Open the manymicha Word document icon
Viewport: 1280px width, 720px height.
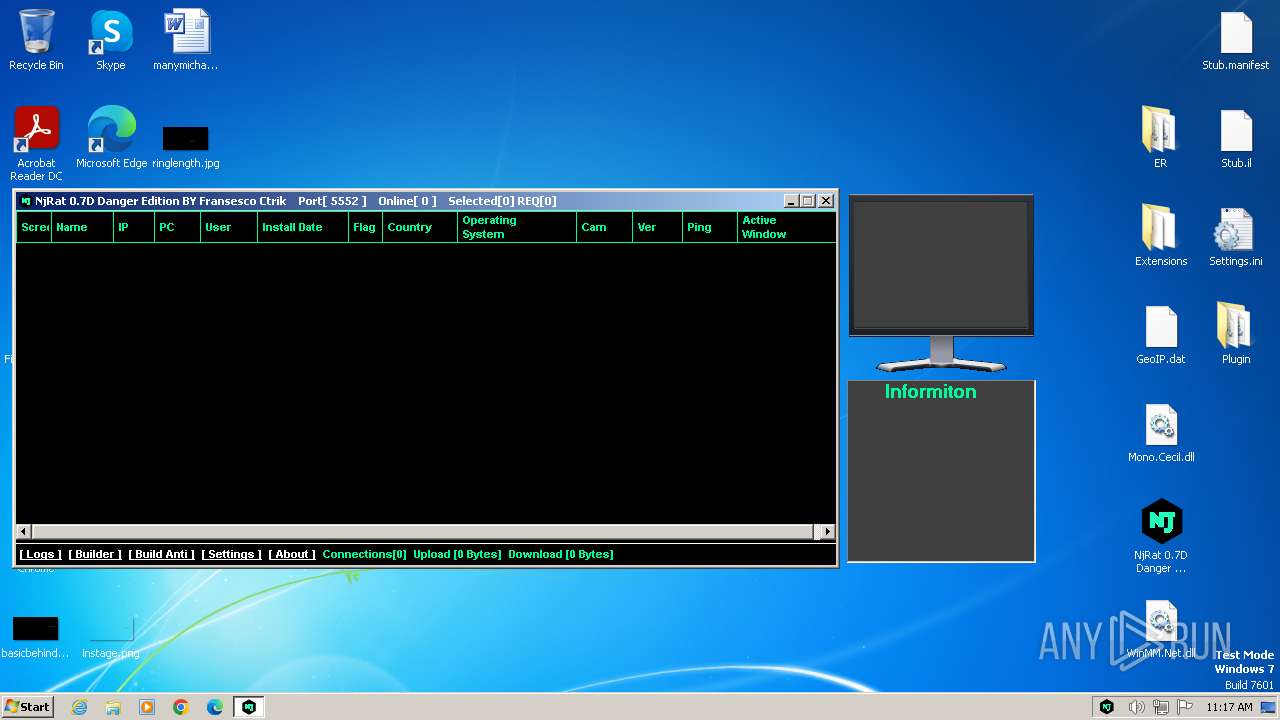185,40
